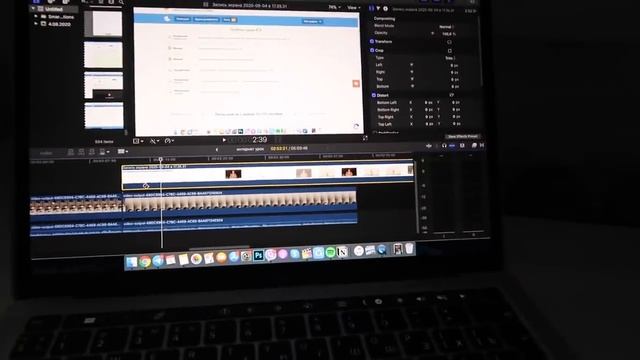The image size is (640, 360).
Task: Open the Crop Type dropdown
Action: coord(450,58)
